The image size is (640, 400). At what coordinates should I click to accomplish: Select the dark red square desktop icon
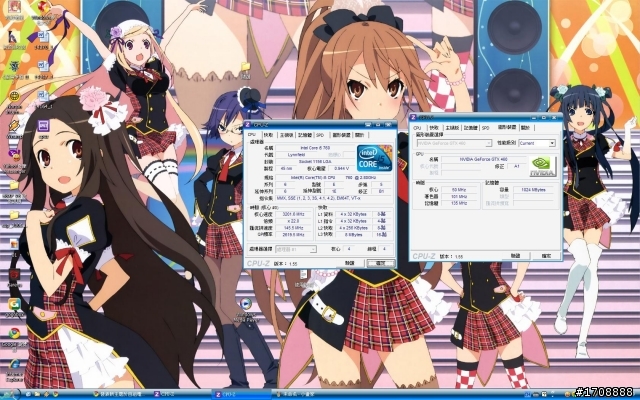tap(14, 274)
